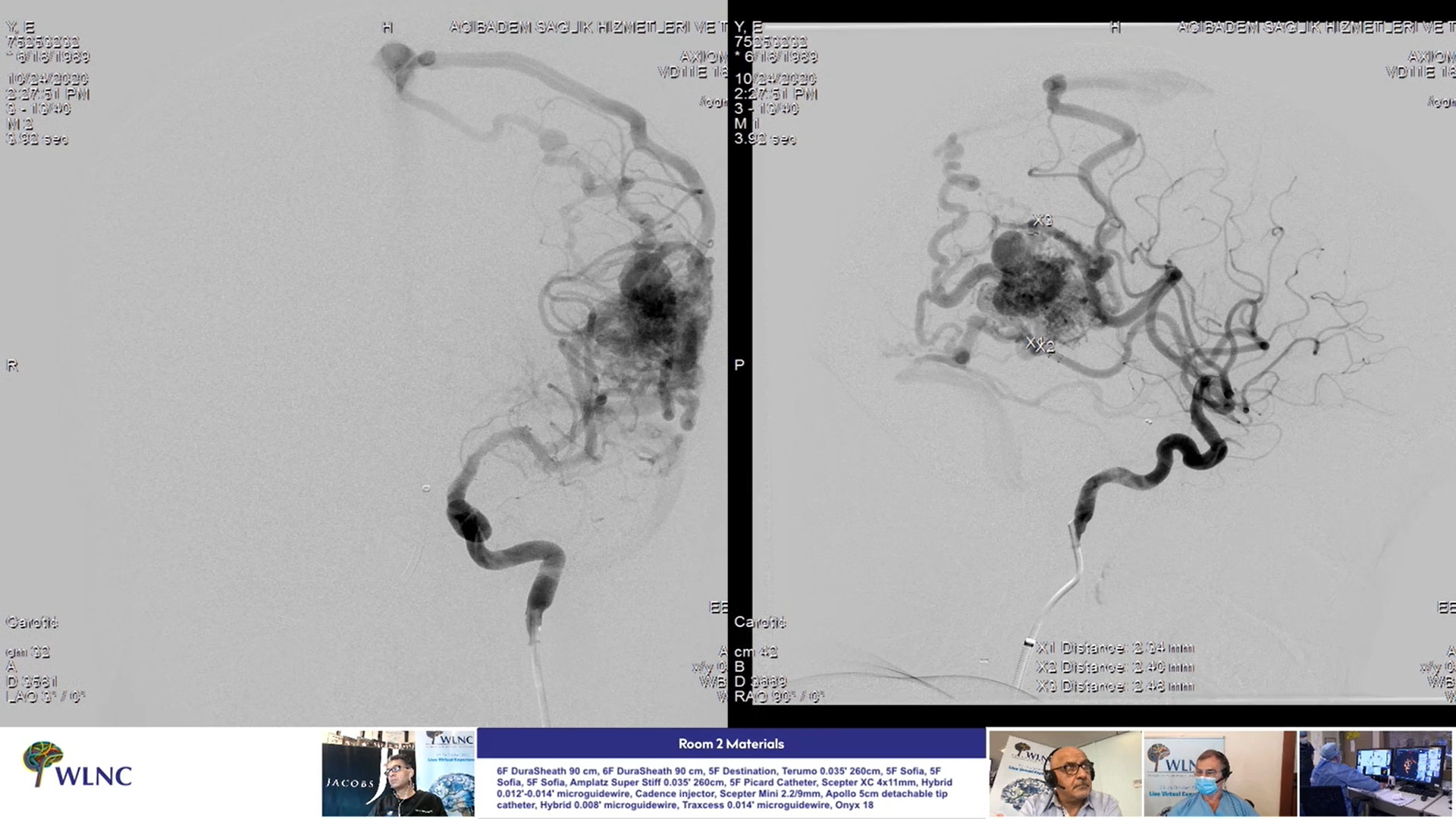Click the X2 Distance measurement readout

click(1115, 667)
